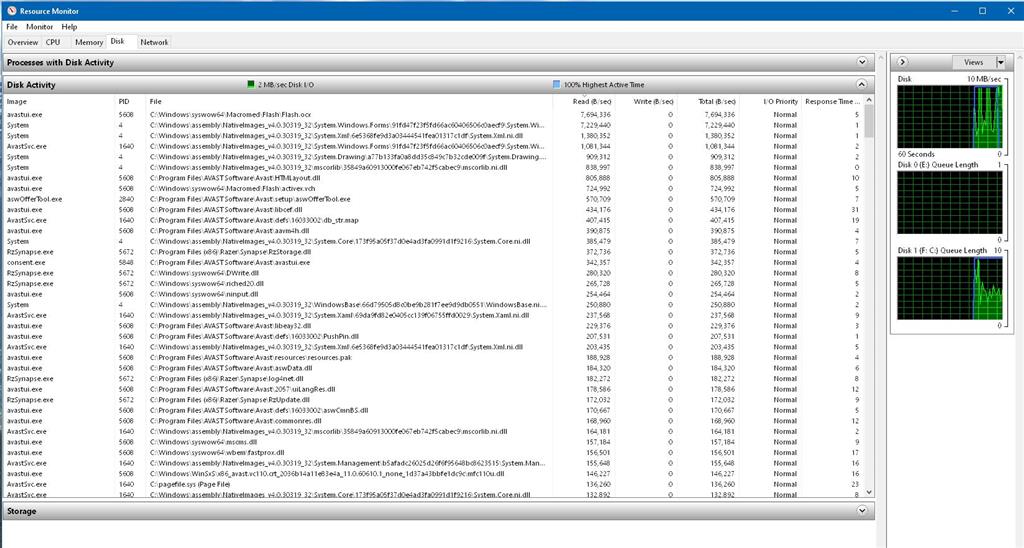Select the RzSynapse.exe log4net.dll row
This screenshot has width=1024, height=548.
coord(433,378)
